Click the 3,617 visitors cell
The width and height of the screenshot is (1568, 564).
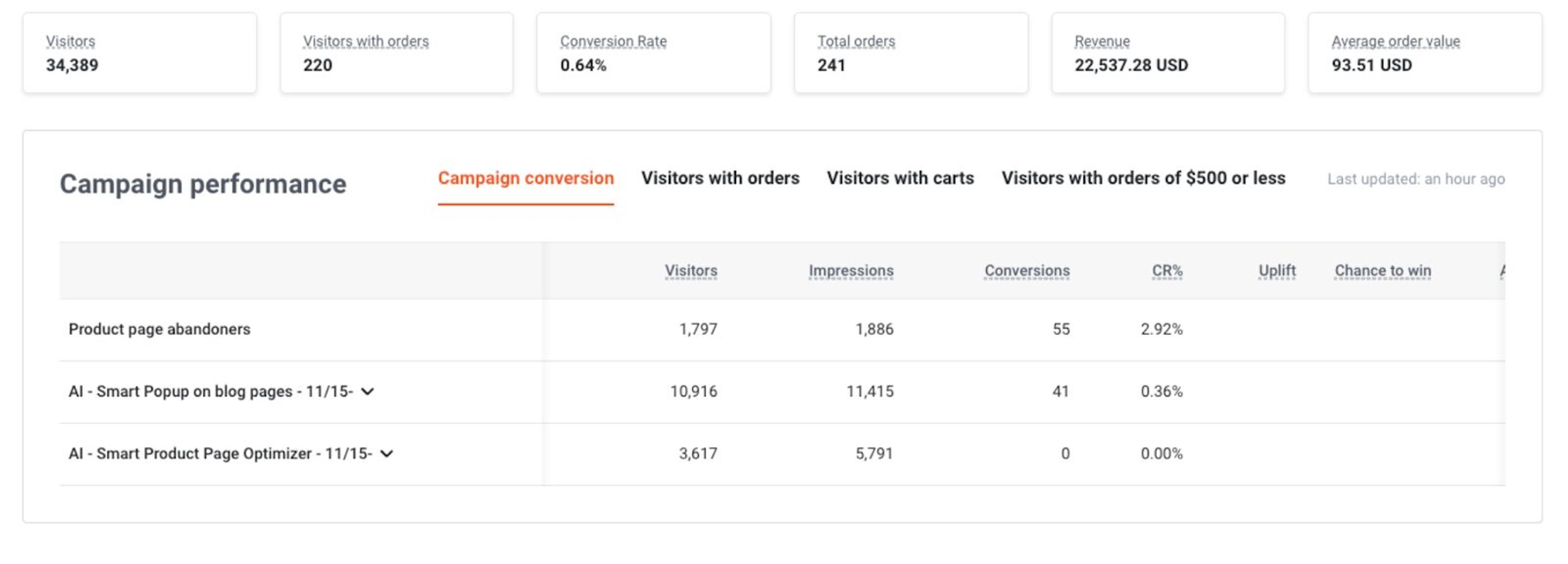click(698, 453)
